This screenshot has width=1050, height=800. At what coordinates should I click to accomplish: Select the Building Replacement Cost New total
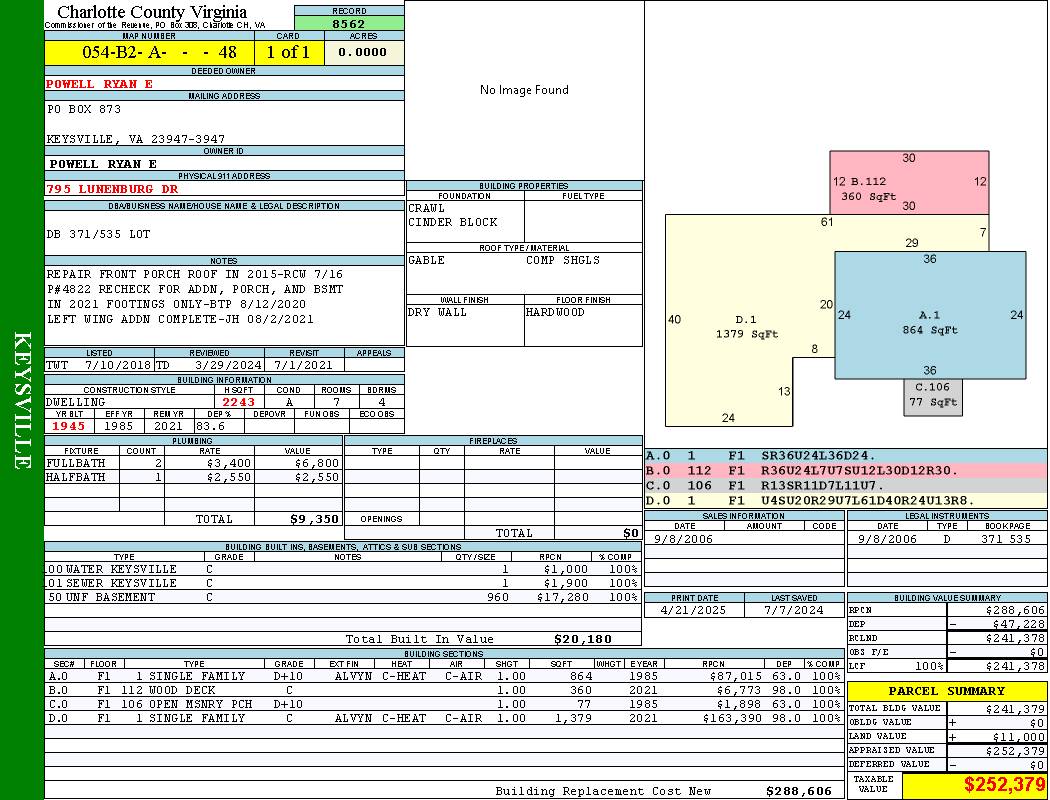798,791
